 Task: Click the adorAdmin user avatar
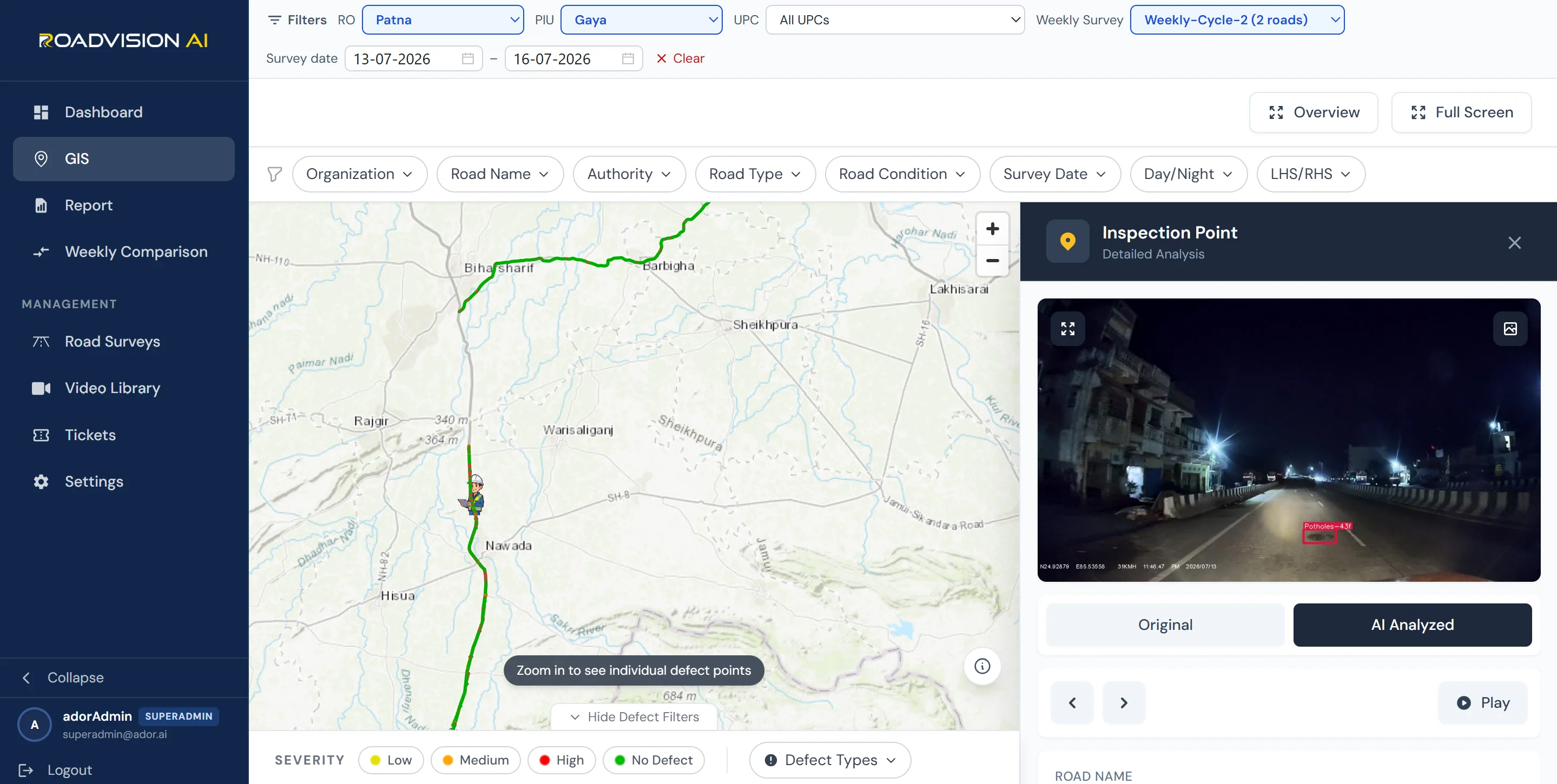[x=35, y=725]
